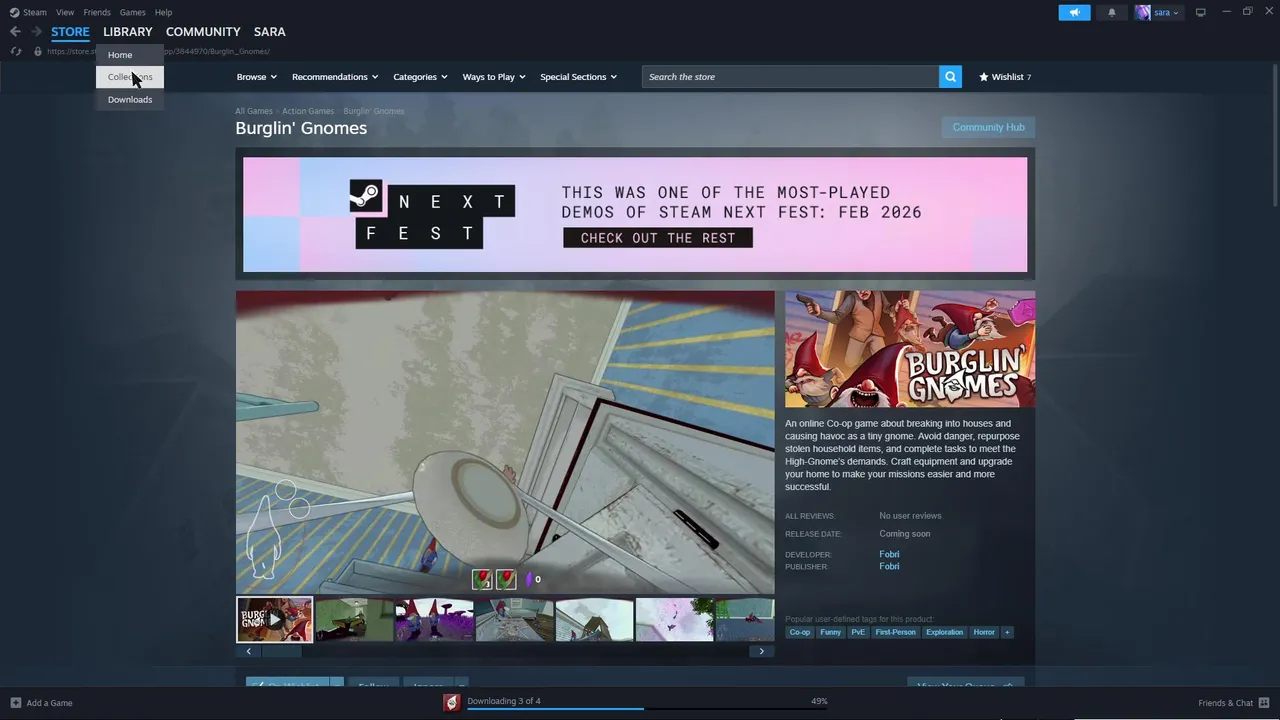Expand the Ways to Play menu

click(x=494, y=77)
